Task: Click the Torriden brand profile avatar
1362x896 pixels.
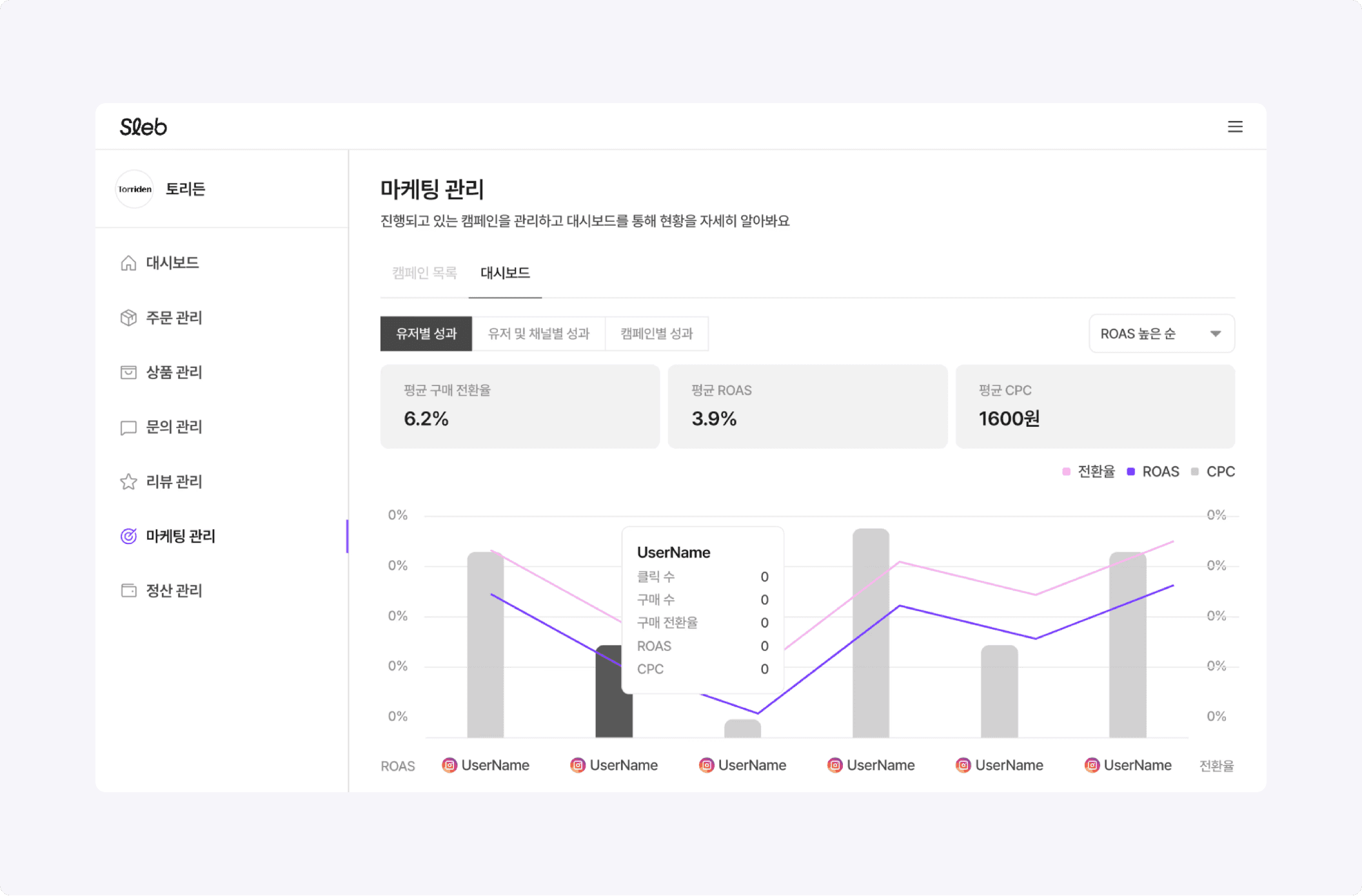Action: point(135,189)
